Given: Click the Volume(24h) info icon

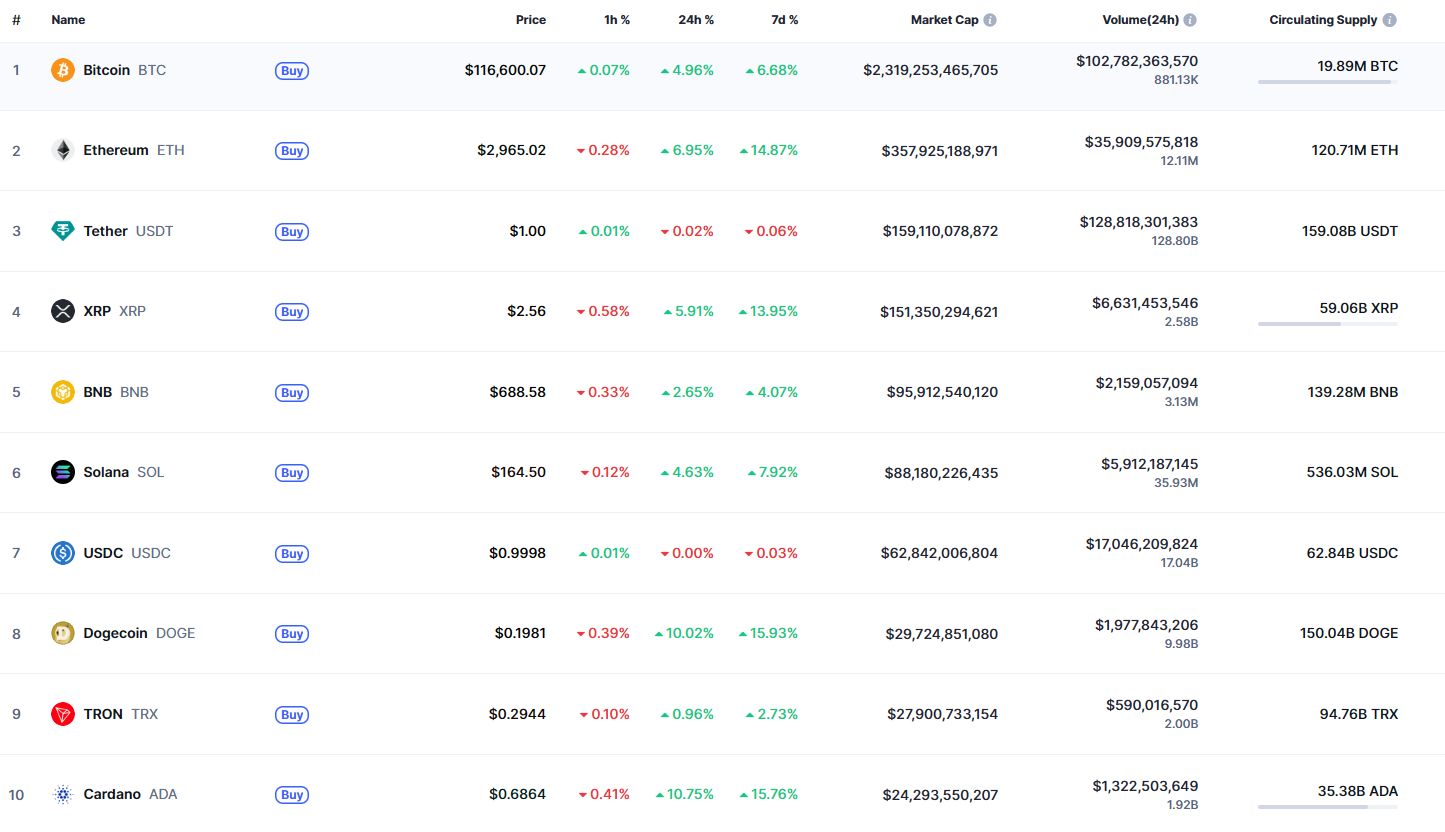Looking at the screenshot, I should (1190, 20).
